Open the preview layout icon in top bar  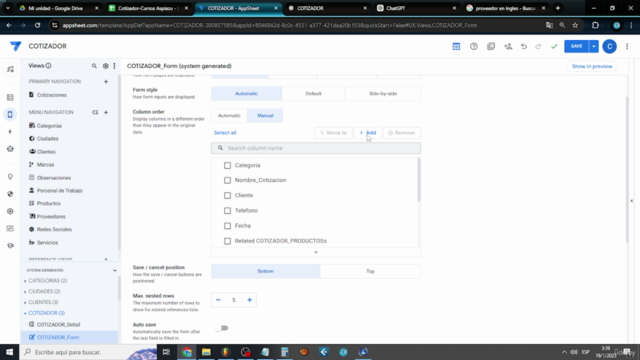[x=456, y=47]
